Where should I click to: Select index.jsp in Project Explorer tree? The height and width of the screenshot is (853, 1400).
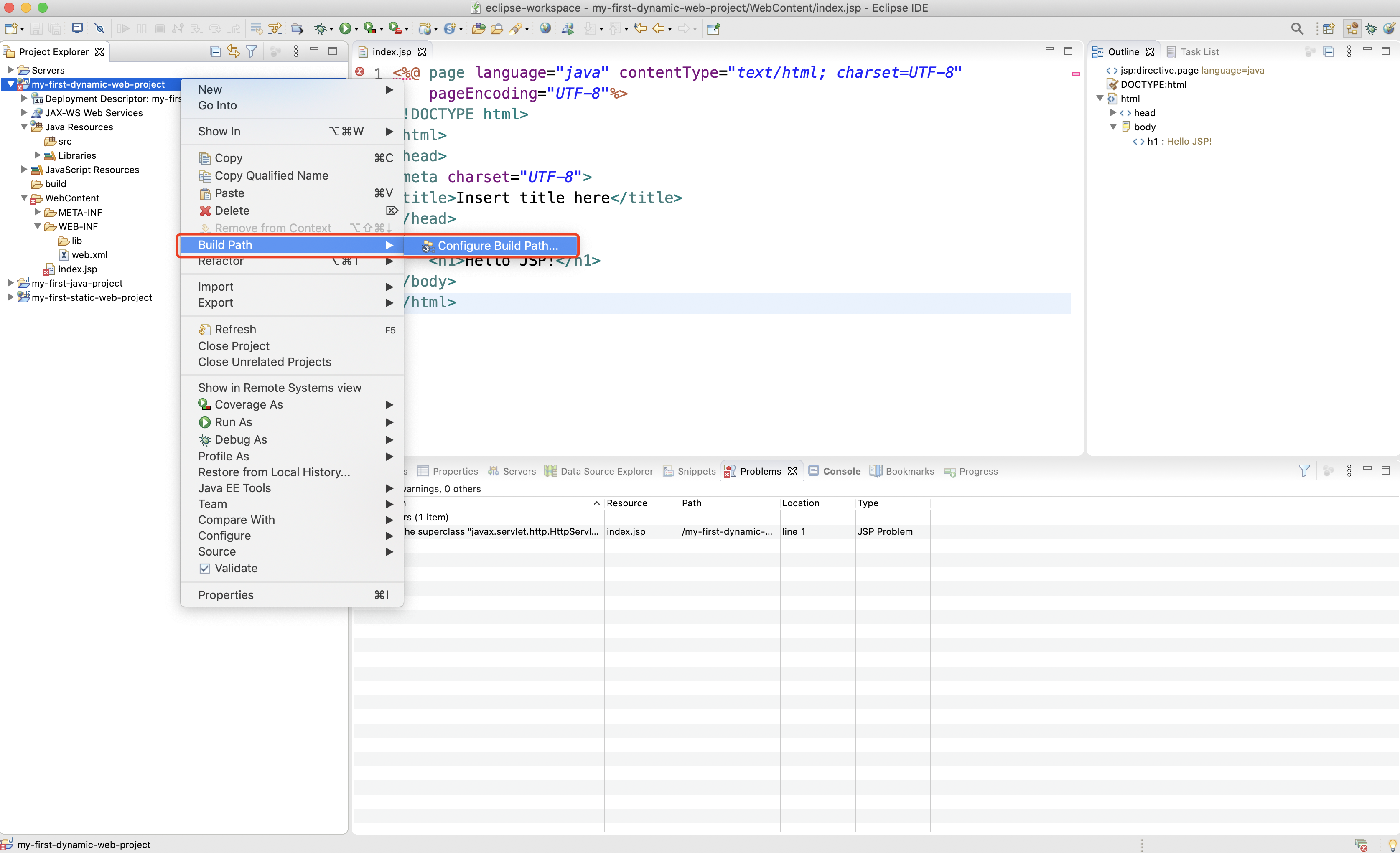(71, 269)
